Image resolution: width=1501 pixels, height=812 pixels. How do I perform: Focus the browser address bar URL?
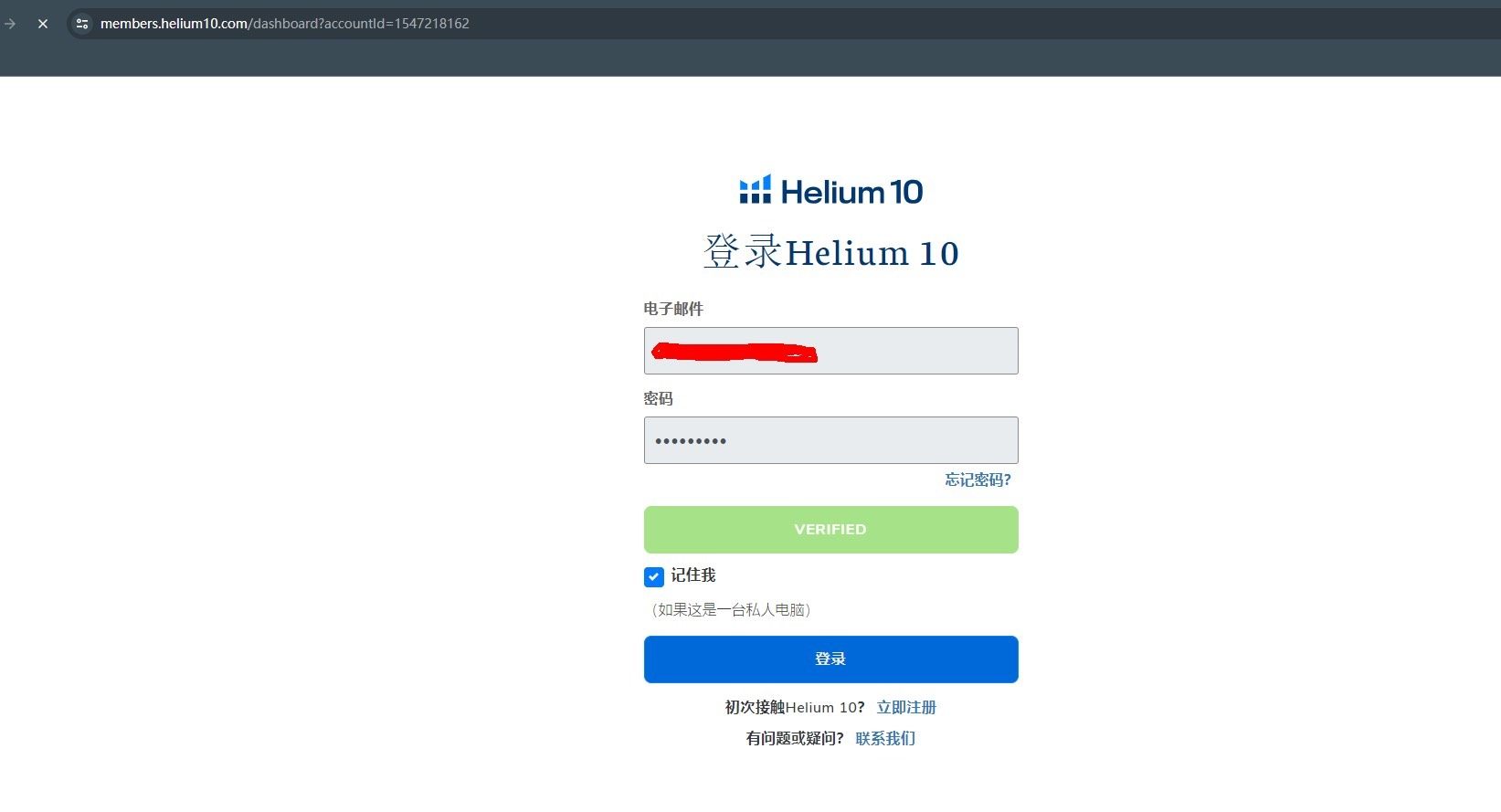point(285,24)
